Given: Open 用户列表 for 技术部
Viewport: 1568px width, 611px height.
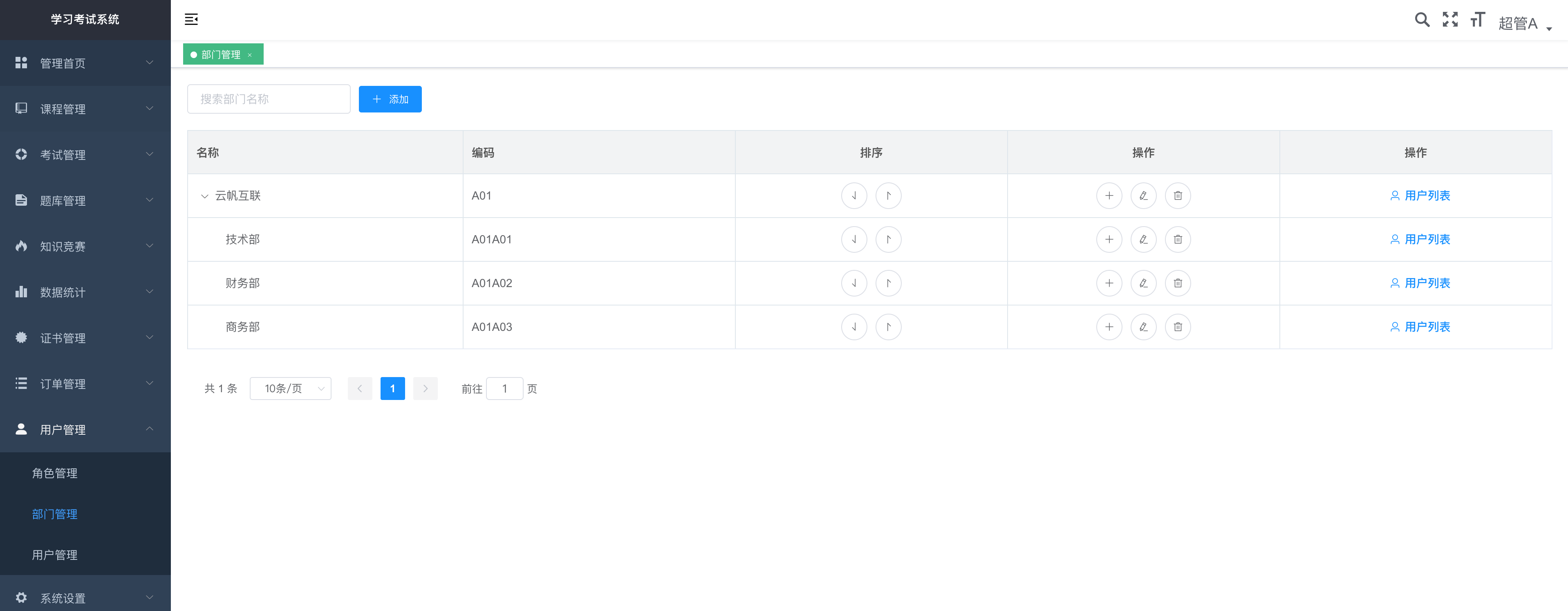Looking at the screenshot, I should pos(1420,239).
